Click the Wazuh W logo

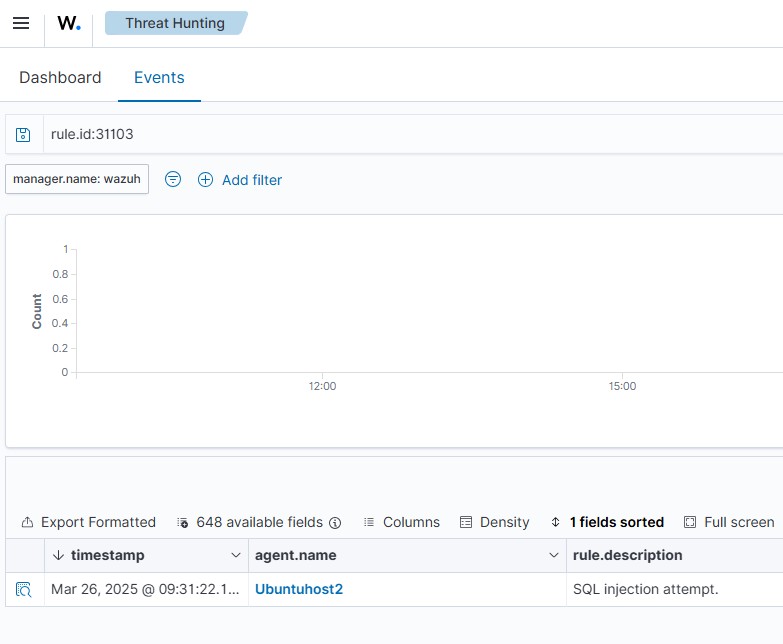pyautogui.click(x=69, y=23)
